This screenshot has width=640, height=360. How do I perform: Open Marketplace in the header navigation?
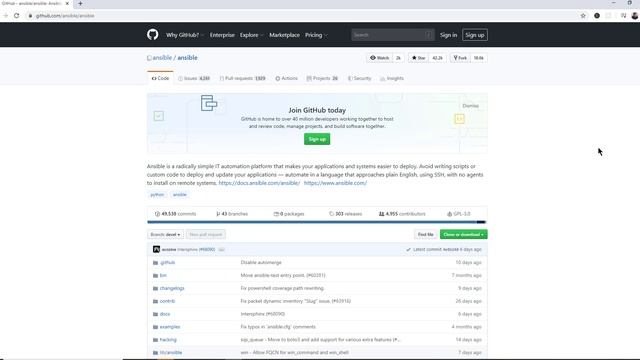284,35
